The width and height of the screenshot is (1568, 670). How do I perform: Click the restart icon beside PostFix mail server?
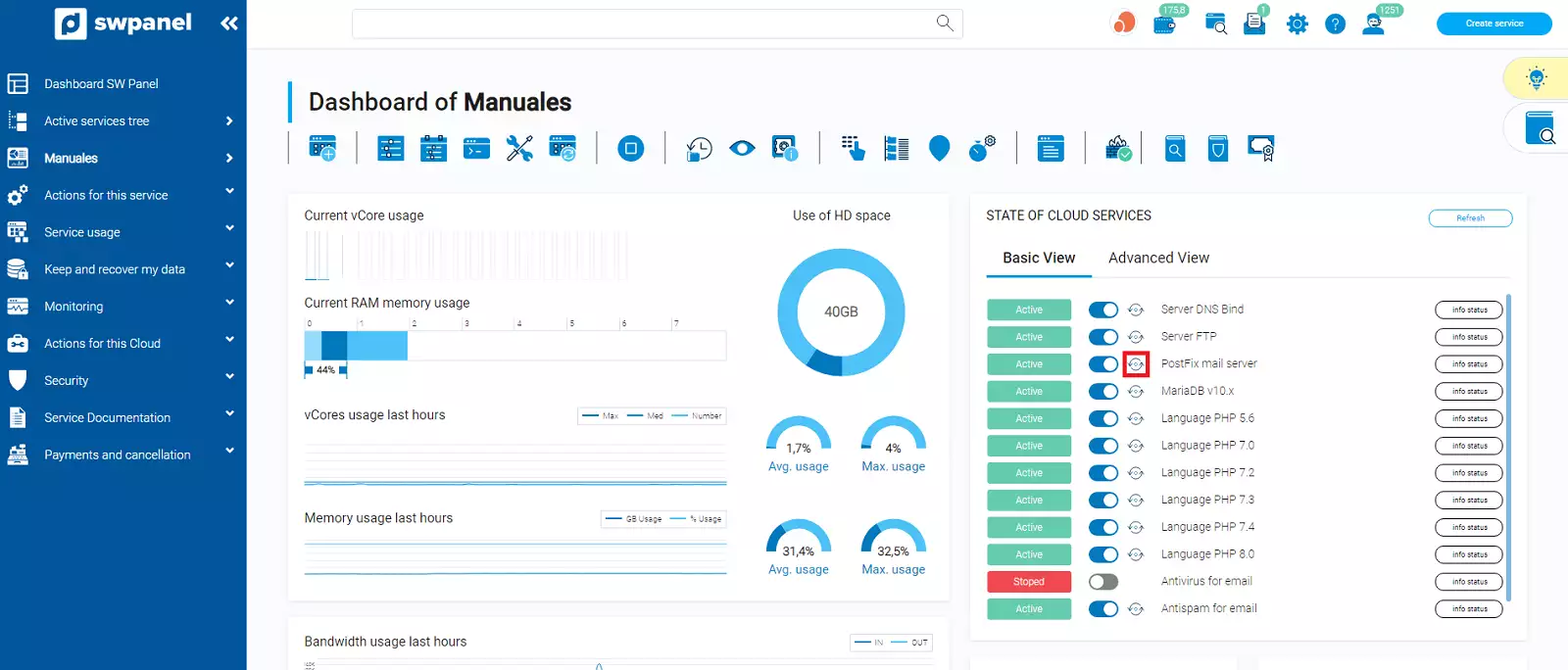1136,364
